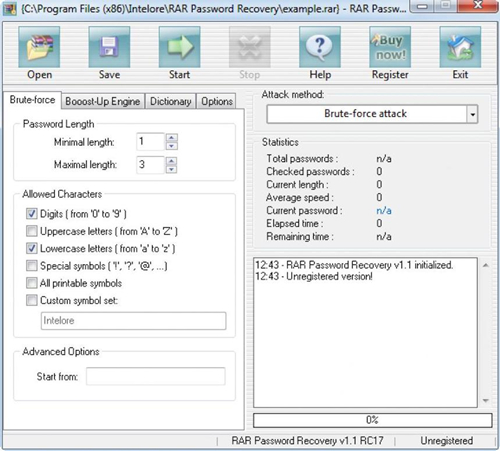This screenshot has width=500, height=451.
Task: Increase Minimal length with the up arrow
Action: (x=171, y=138)
